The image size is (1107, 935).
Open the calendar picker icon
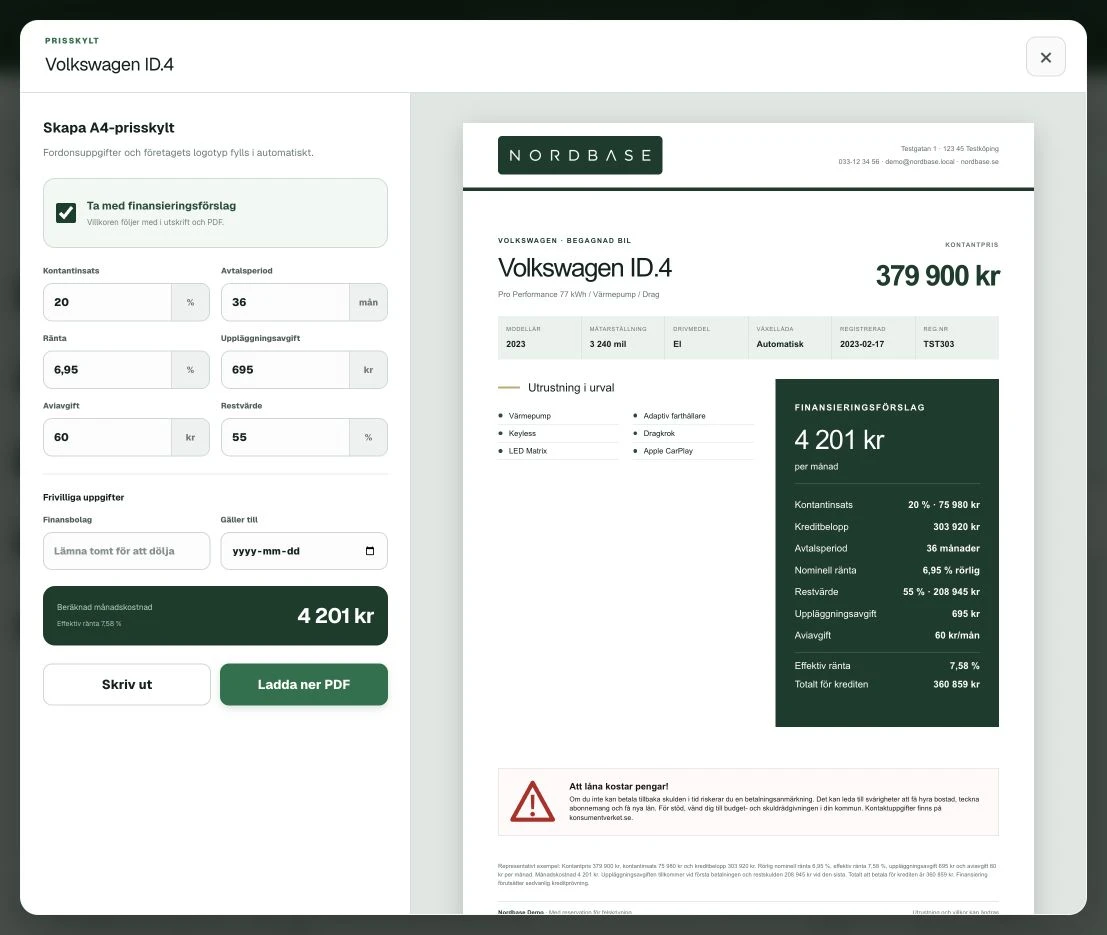(x=370, y=551)
